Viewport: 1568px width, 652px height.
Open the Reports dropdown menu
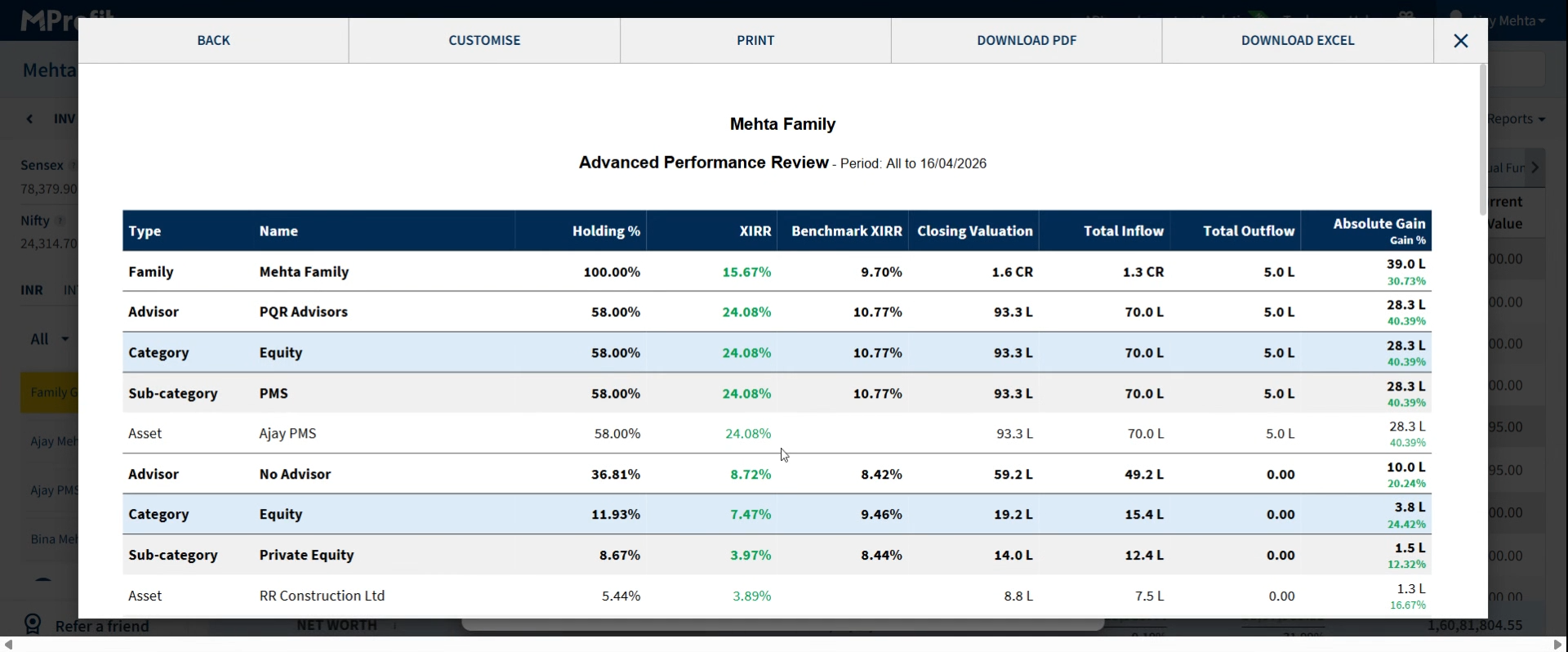click(x=1517, y=119)
